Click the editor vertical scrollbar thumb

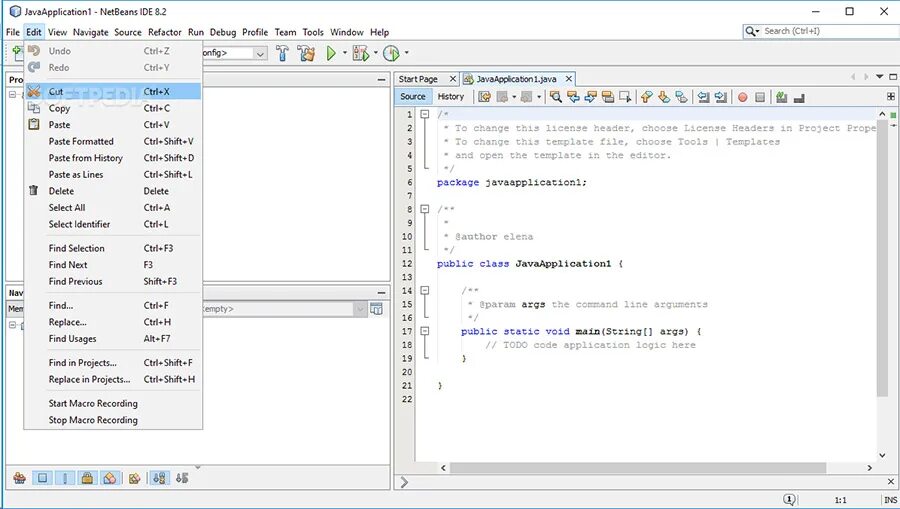(x=882, y=258)
